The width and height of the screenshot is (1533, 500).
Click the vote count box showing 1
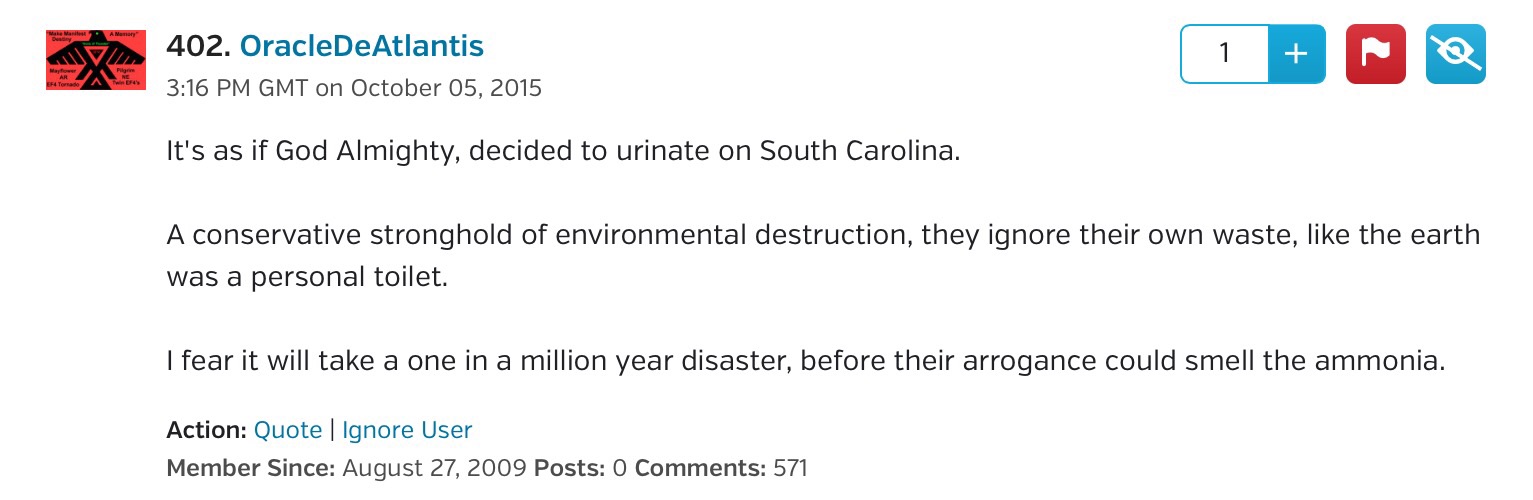click(x=1224, y=54)
